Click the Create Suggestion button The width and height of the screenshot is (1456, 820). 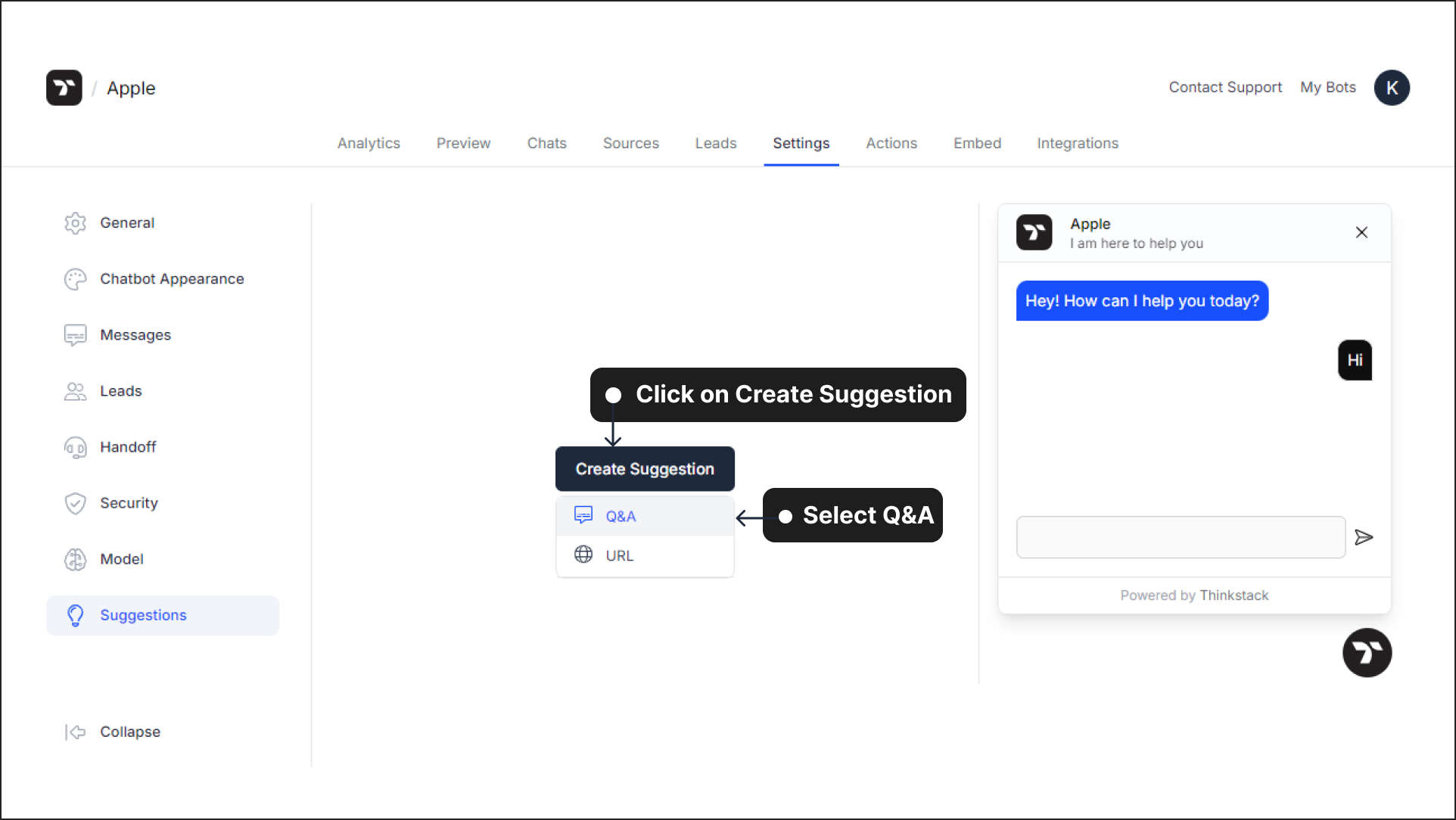(645, 469)
